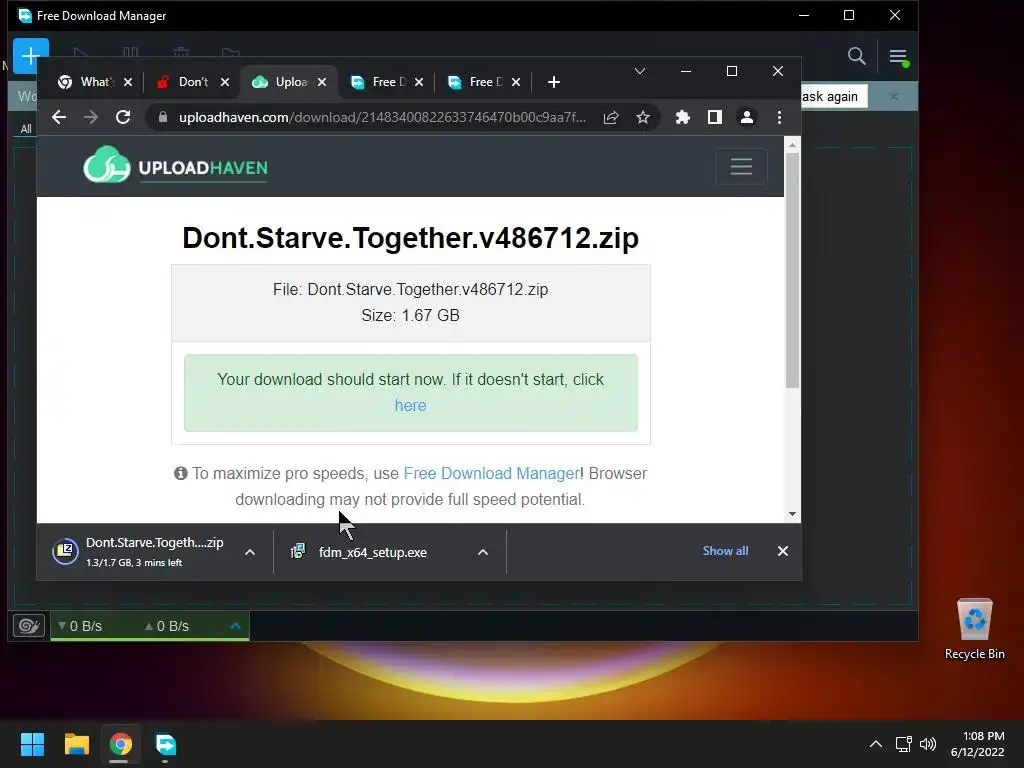
Task: Expand options for fdm_x64_setup.exe download
Action: coord(483,552)
